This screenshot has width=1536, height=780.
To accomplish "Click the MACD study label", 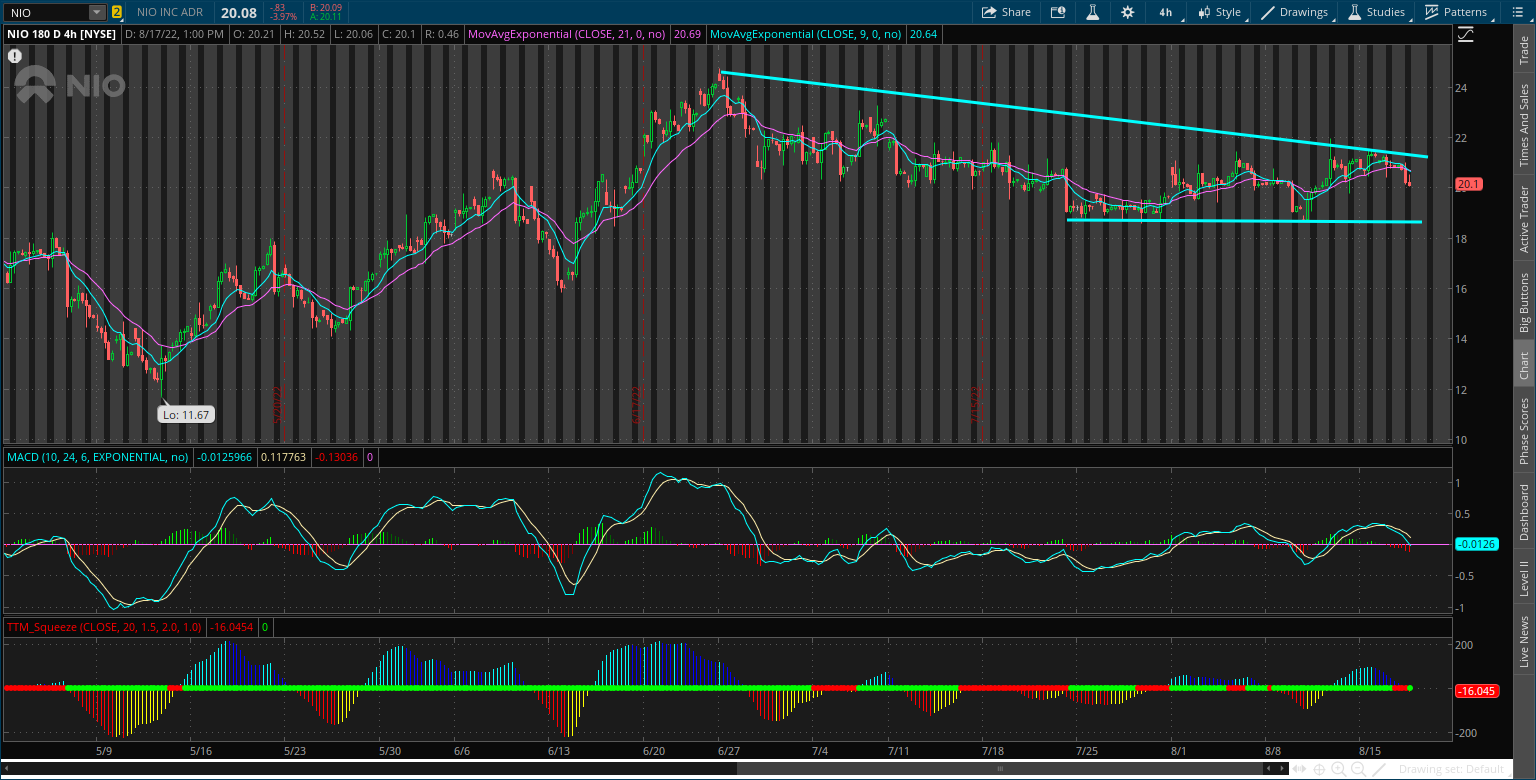I will click(x=98, y=457).
